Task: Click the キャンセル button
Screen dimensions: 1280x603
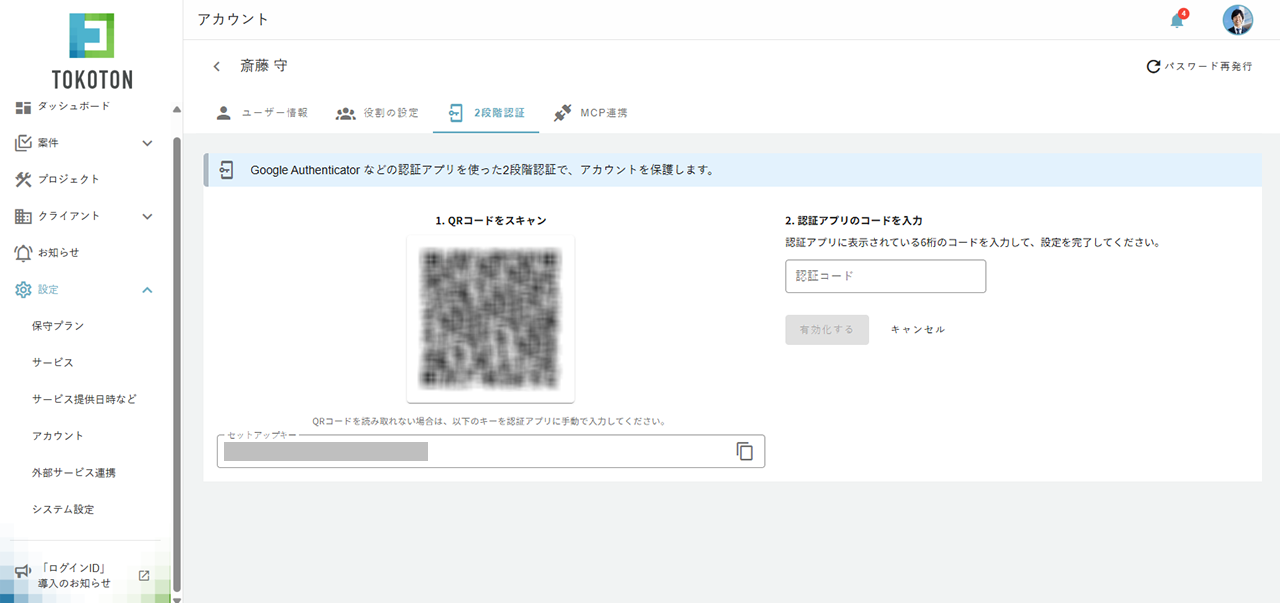Action: (918, 330)
